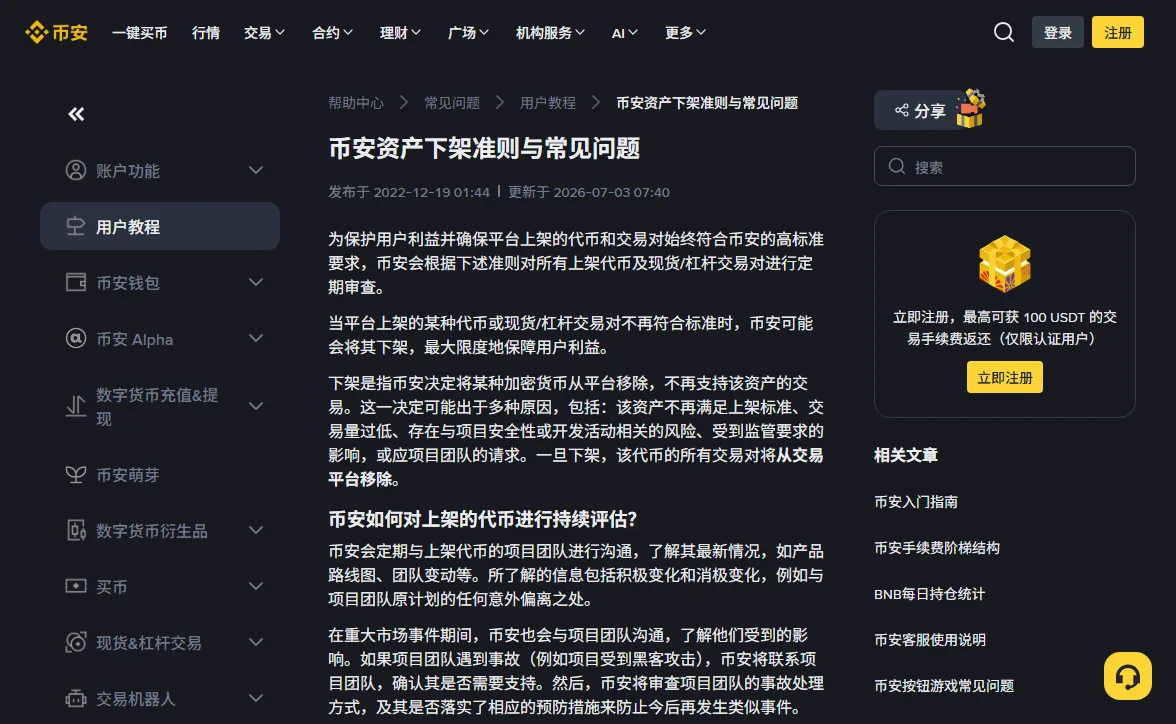Expand the 交易机器人 section chevron
Viewport: 1176px width, 724px height.
click(256, 698)
